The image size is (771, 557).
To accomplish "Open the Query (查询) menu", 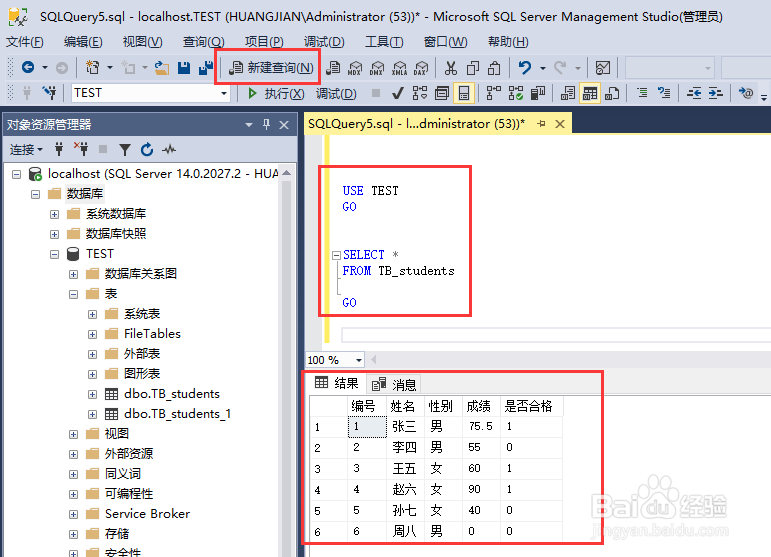I will (x=204, y=42).
